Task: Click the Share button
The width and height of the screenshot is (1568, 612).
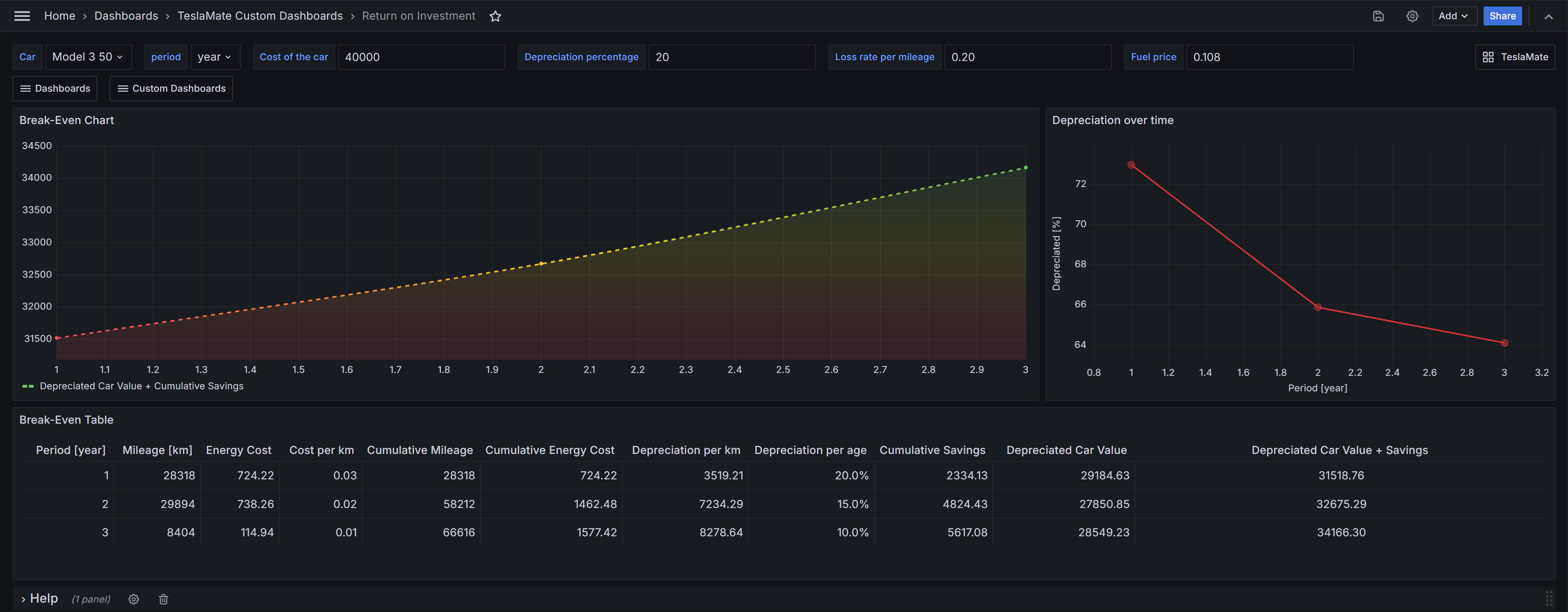Action: click(1502, 16)
